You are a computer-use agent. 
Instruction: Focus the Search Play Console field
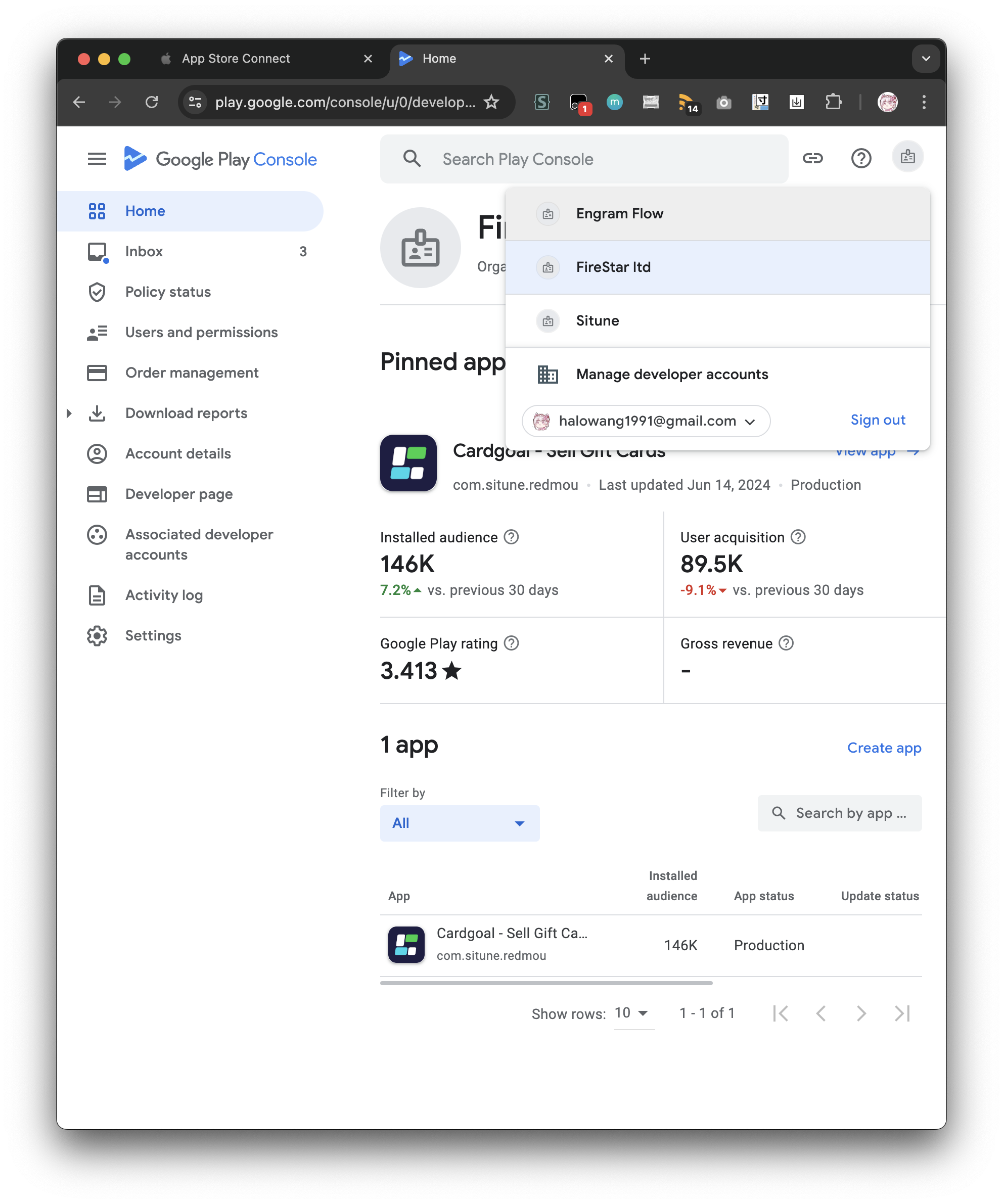[x=584, y=159]
